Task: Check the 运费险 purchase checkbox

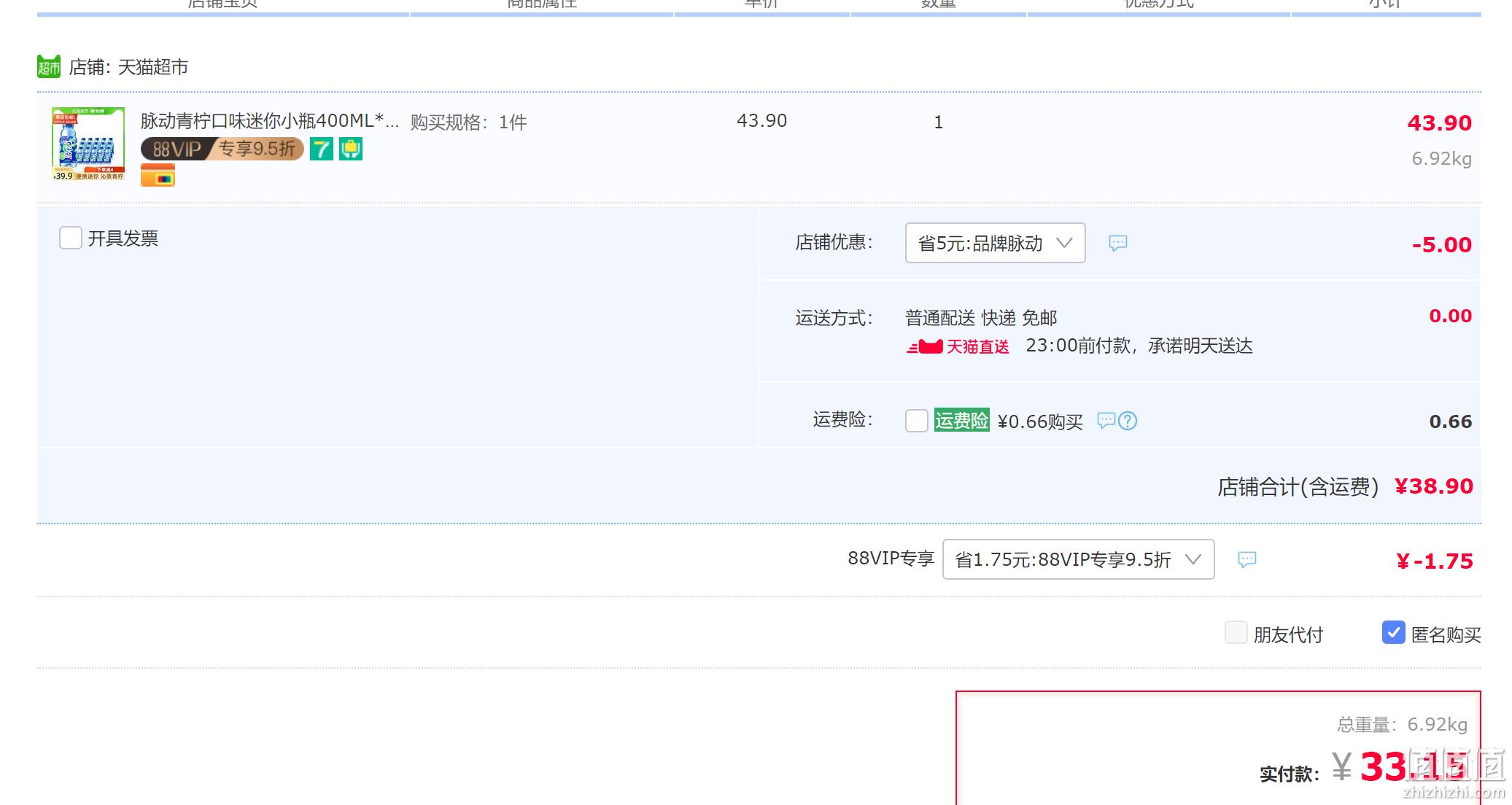Action: [x=917, y=421]
